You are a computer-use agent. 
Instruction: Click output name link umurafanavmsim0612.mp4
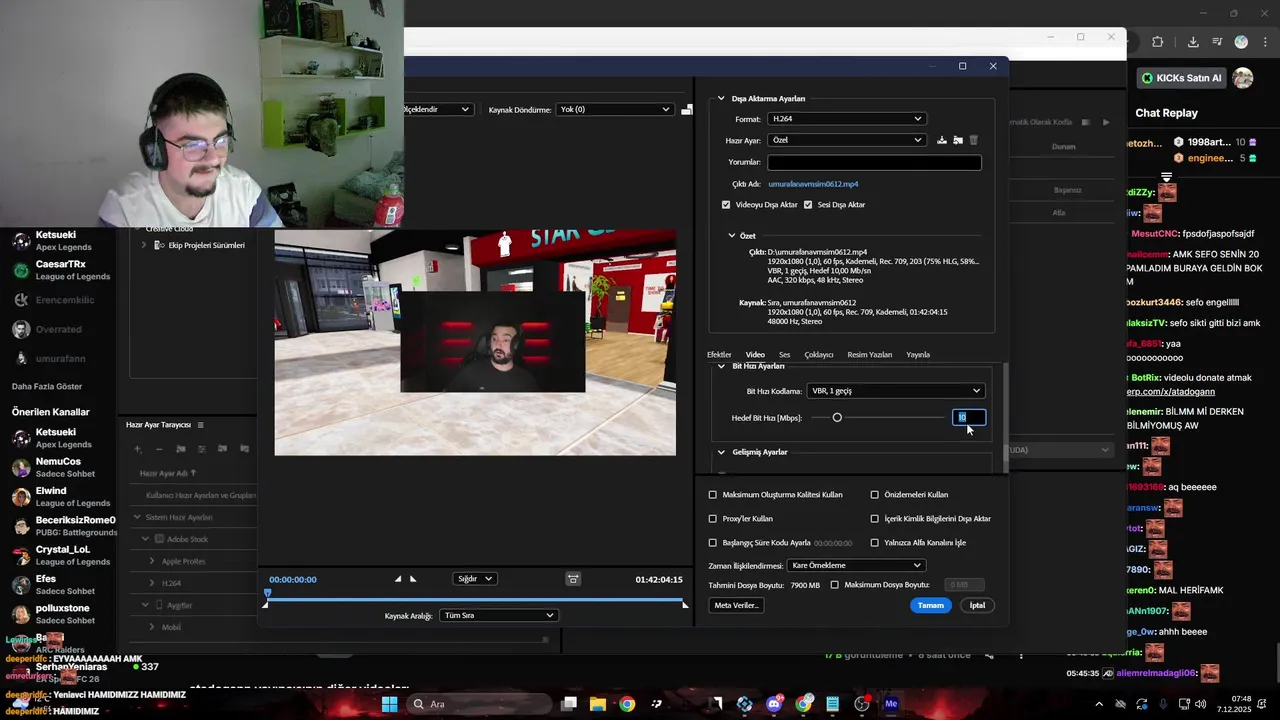click(x=813, y=184)
